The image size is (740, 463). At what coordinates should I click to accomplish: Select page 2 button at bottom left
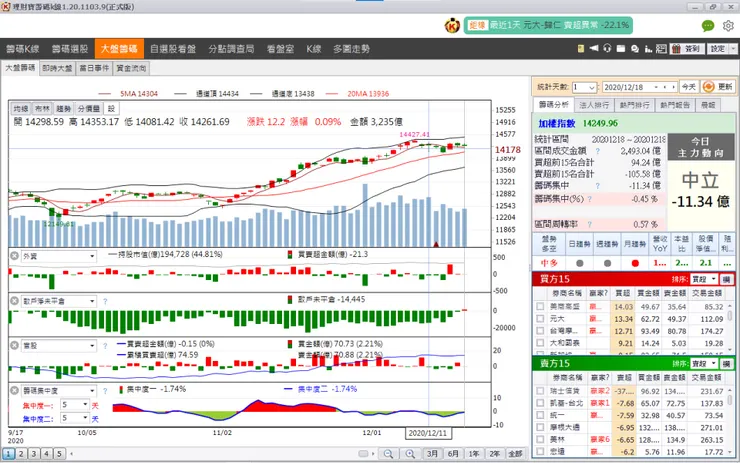pos(21,454)
